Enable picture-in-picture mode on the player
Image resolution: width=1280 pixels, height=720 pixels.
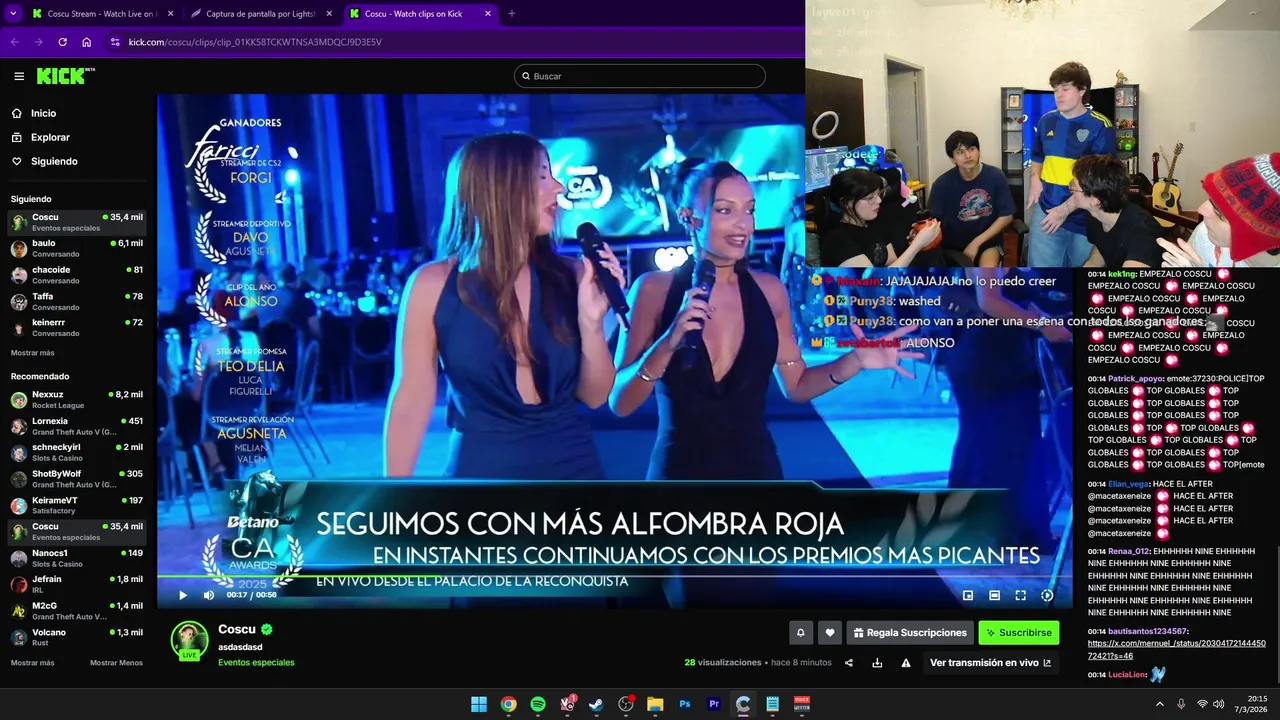point(968,595)
